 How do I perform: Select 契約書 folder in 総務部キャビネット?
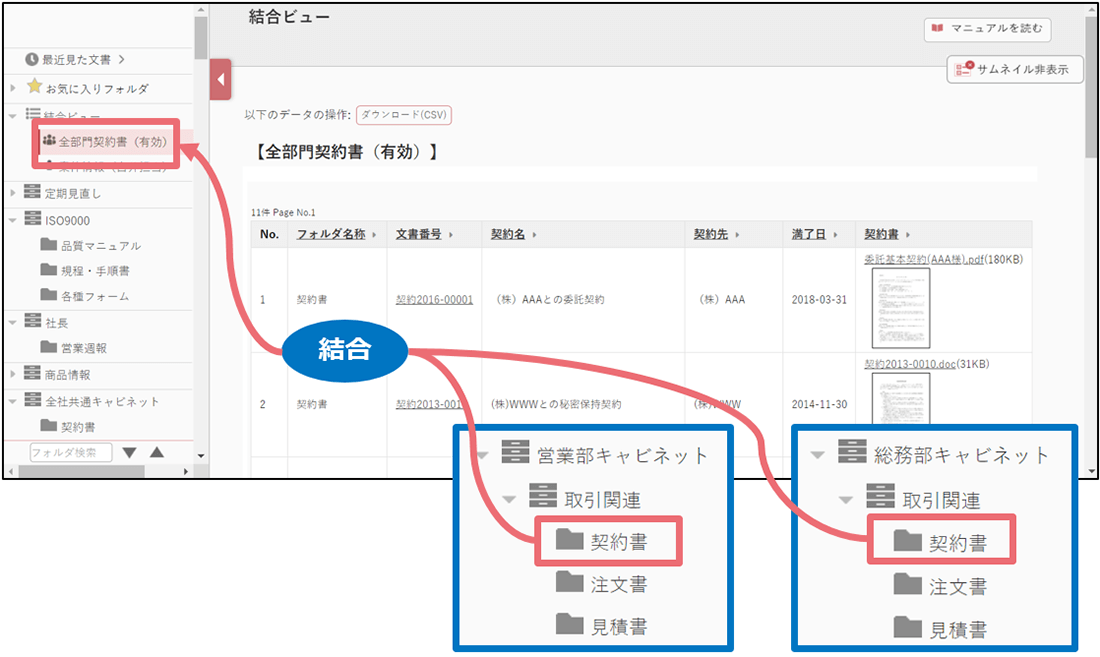tap(941, 539)
